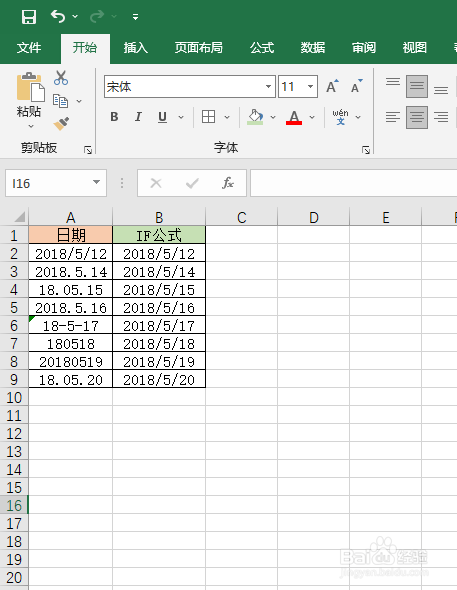The width and height of the screenshot is (457, 590).
Task: Open the font color dropdown arrow
Action: pyautogui.click(x=312, y=117)
